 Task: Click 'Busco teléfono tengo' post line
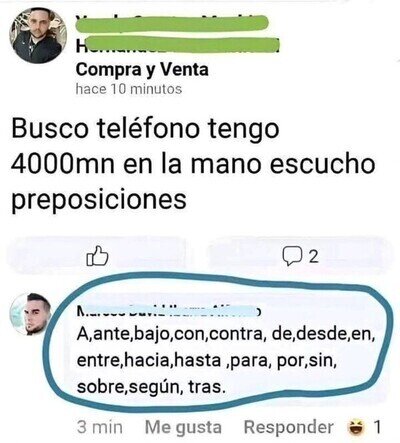145,129
